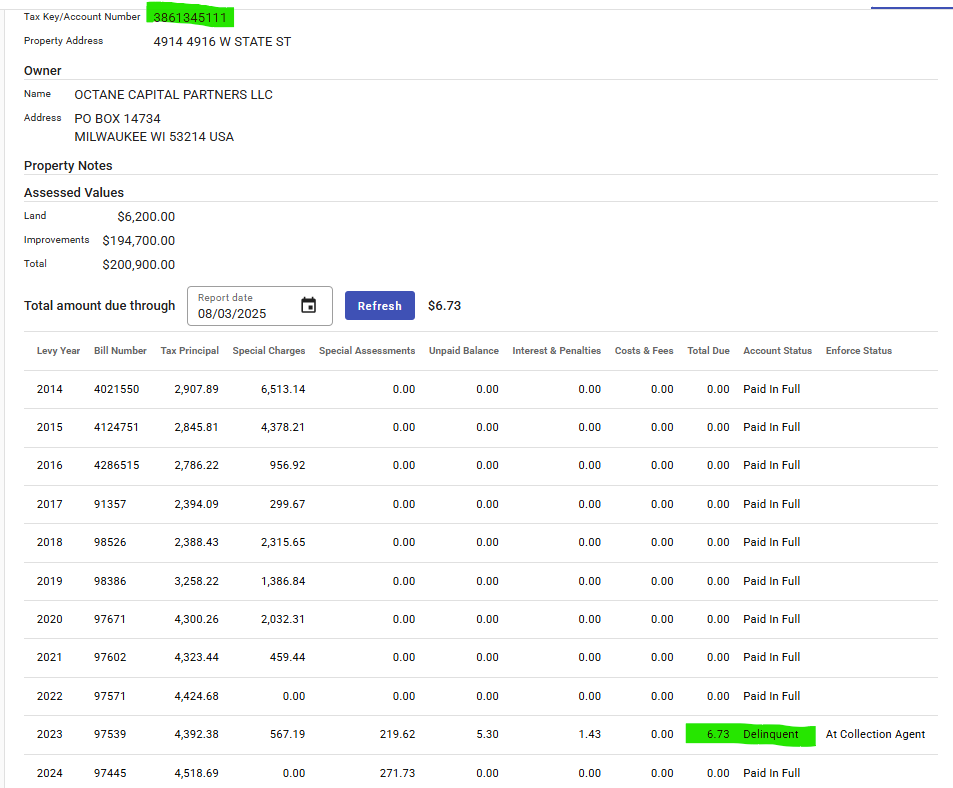Select bill number 4021550 in 2014 row
Image resolution: width=953 pixels, height=788 pixels.
click(x=116, y=389)
